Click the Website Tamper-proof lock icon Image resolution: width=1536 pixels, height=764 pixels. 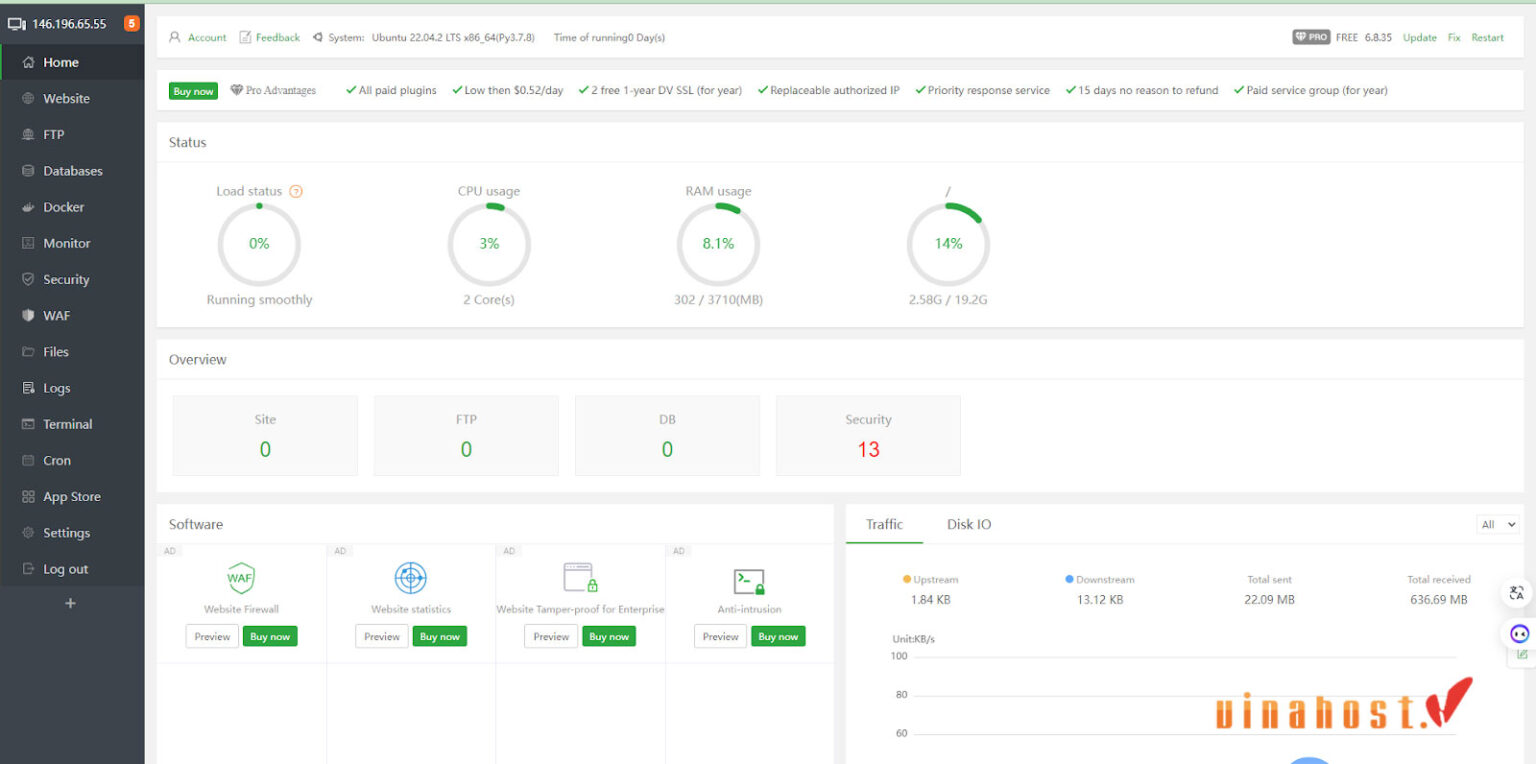point(580,578)
